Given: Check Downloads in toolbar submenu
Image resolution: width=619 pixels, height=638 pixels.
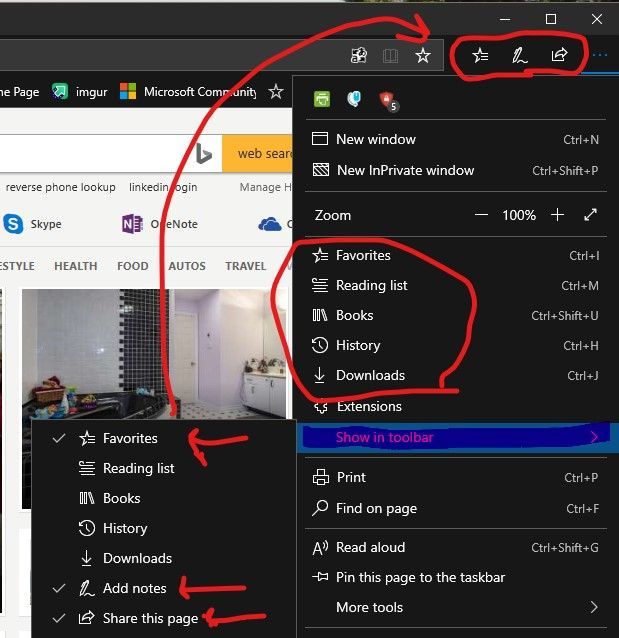Looking at the screenshot, I should (x=164, y=558).
